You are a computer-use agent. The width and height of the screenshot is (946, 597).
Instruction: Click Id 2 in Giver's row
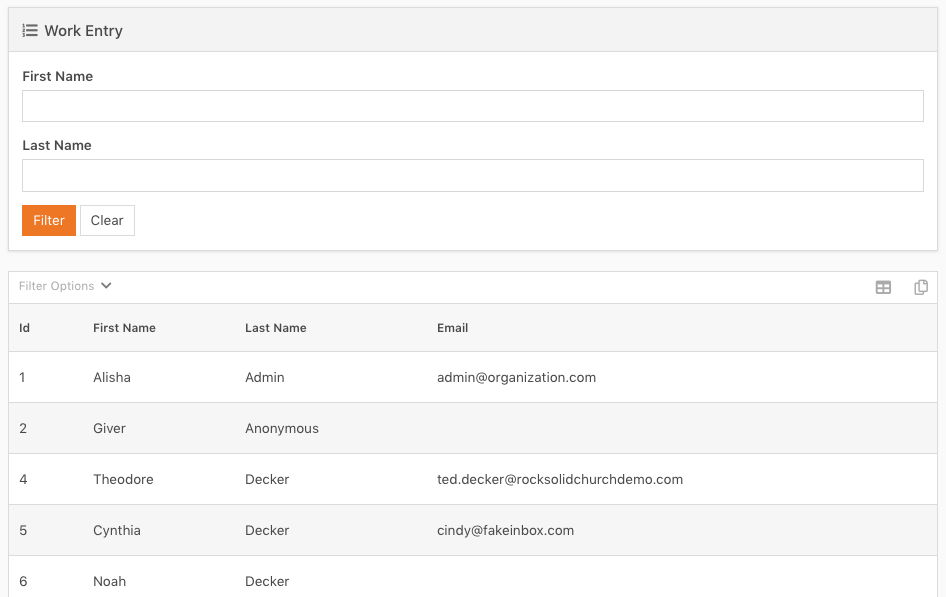tap(23, 428)
